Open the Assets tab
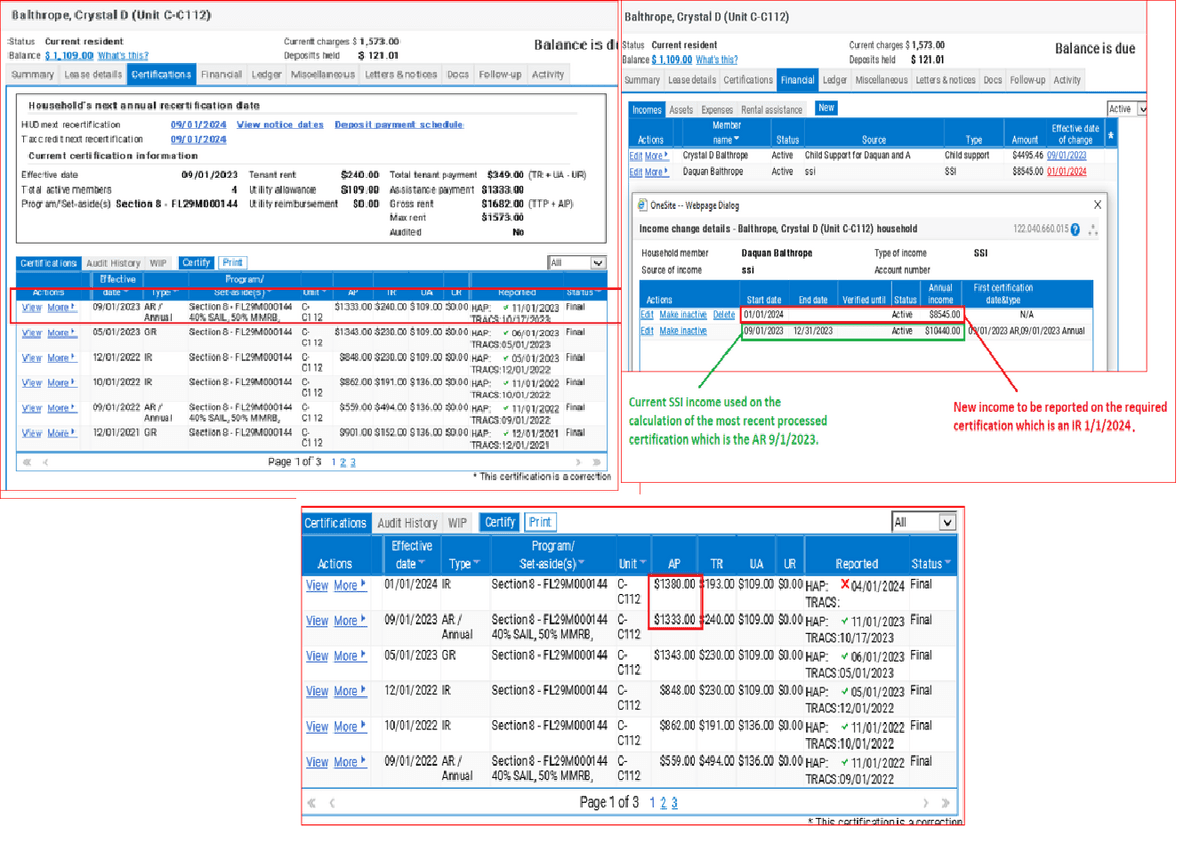The width and height of the screenshot is (1200, 859). coord(681,110)
